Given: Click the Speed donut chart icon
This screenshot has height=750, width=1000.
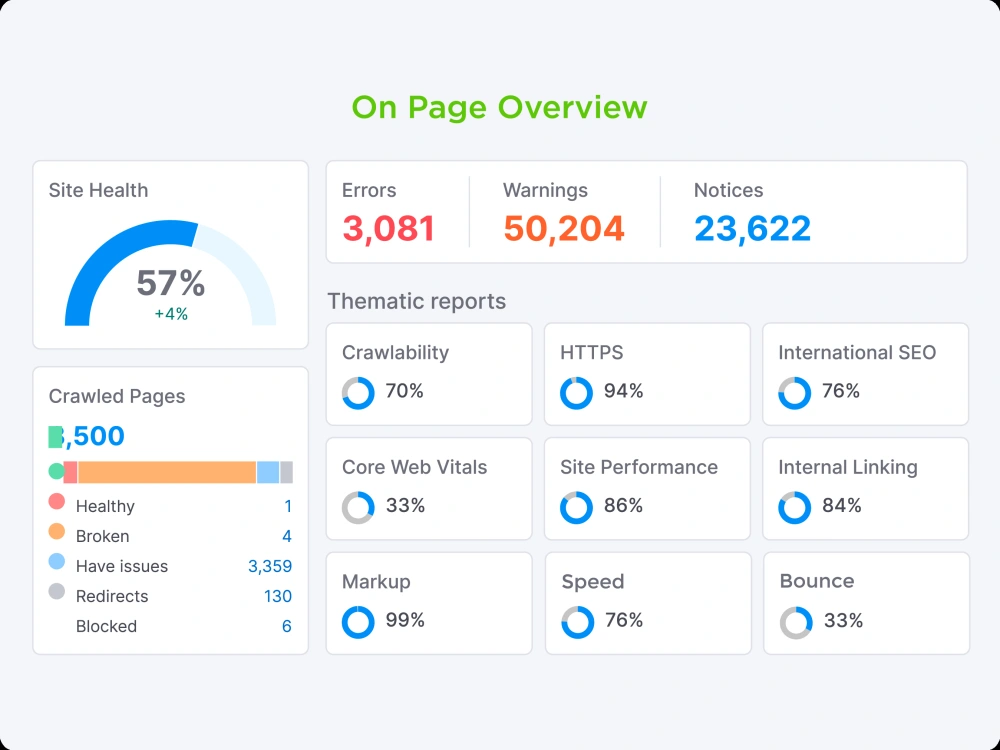Looking at the screenshot, I should pos(577,622).
